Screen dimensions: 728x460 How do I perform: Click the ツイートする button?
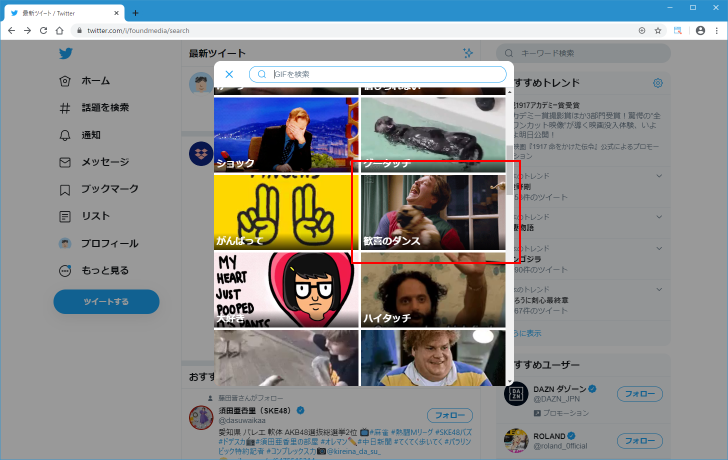[x=106, y=302]
